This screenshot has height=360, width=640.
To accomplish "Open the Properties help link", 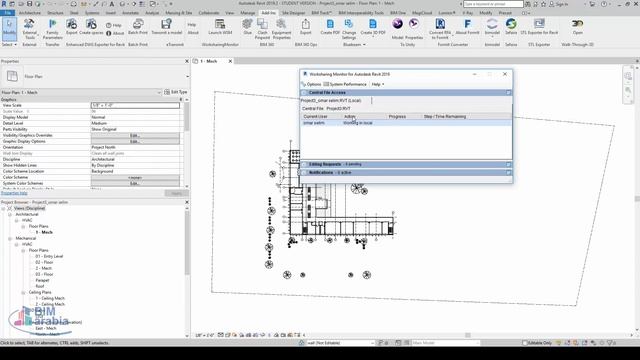I will [14, 193].
